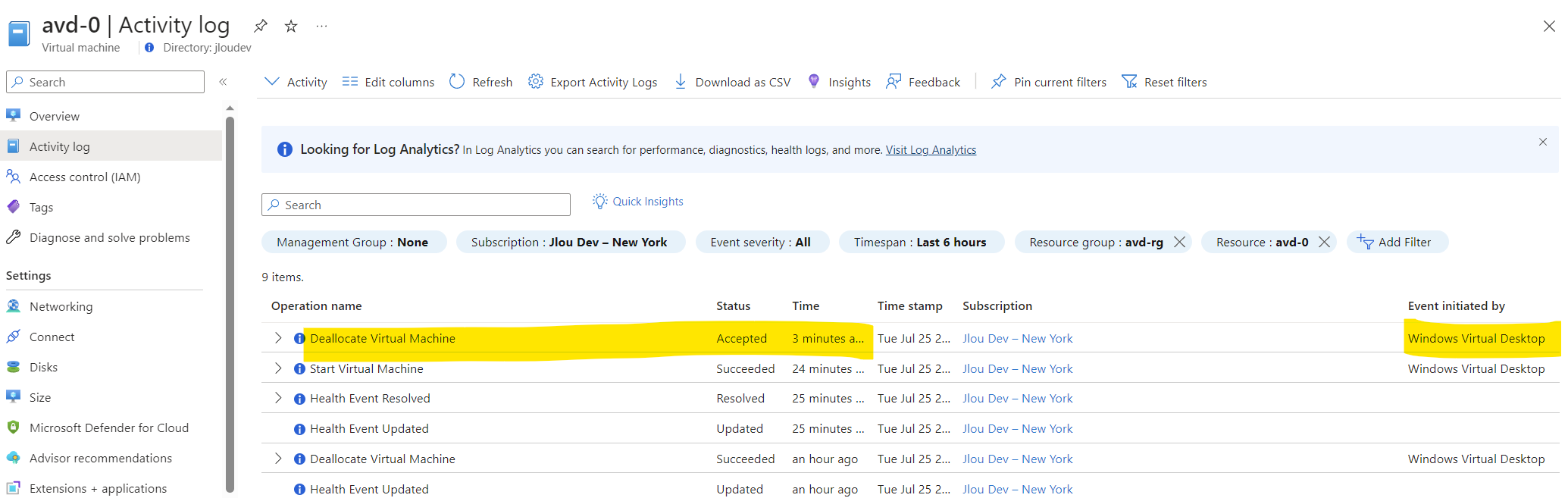Open Diagnose and solve problems
The width and height of the screenshot is (1568, 498).
coord(111,237)
